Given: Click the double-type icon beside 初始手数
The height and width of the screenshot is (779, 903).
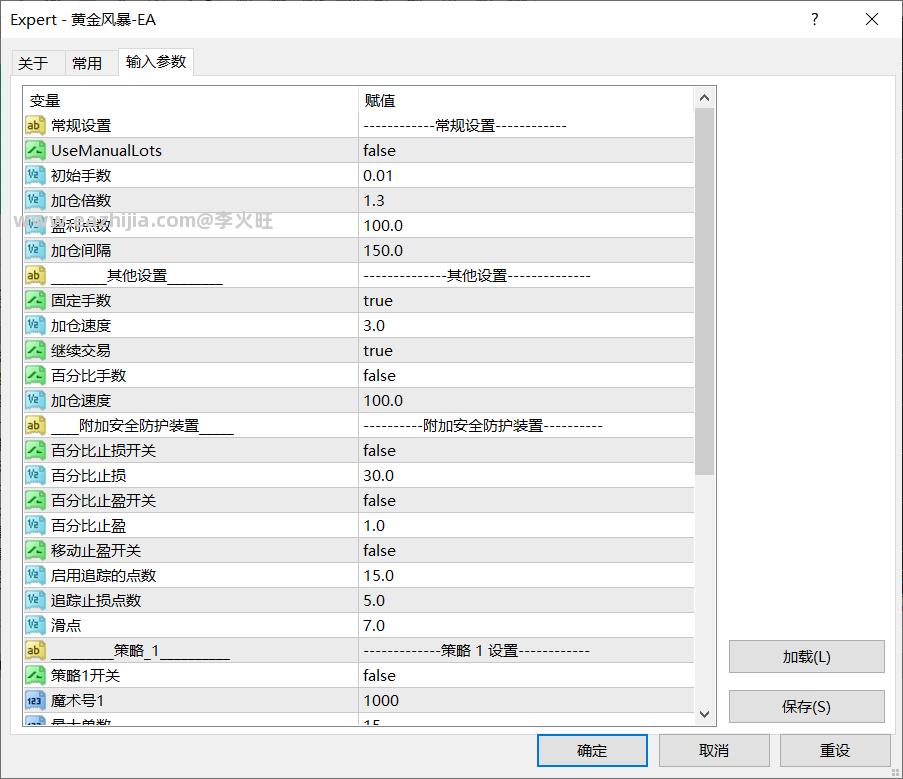Looking at the screenshot, I should (35, 176).
